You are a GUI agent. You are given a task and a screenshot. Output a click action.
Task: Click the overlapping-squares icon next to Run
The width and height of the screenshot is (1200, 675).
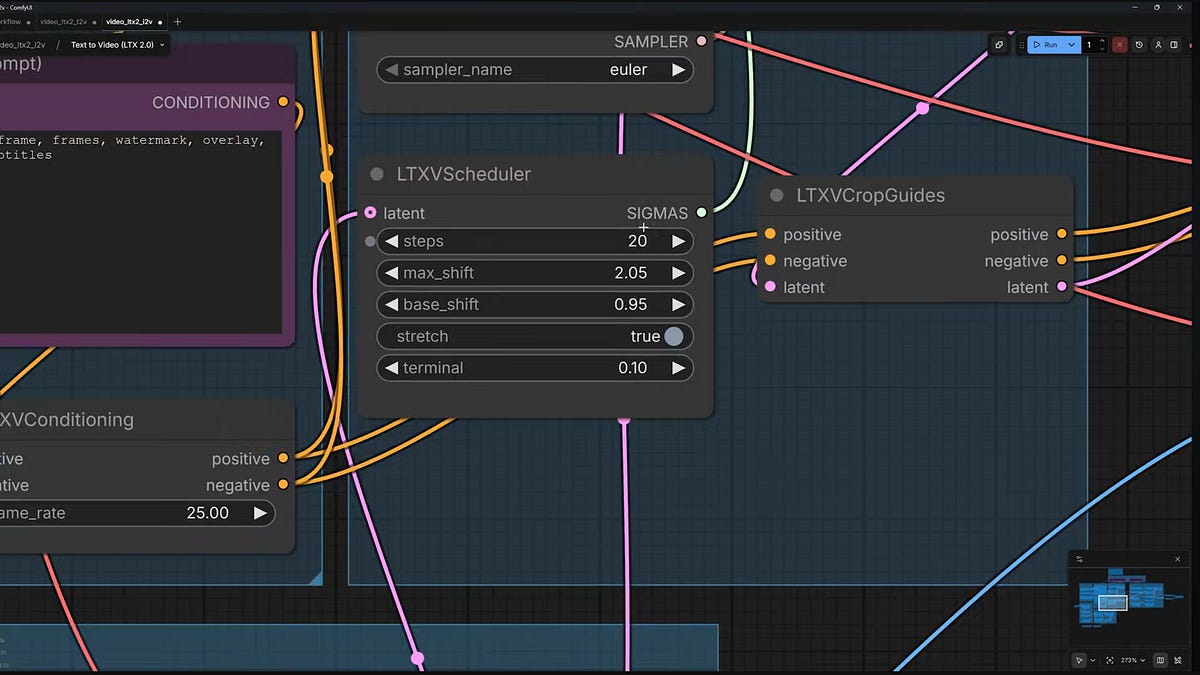pyautogui.click(x=999, y=45)
